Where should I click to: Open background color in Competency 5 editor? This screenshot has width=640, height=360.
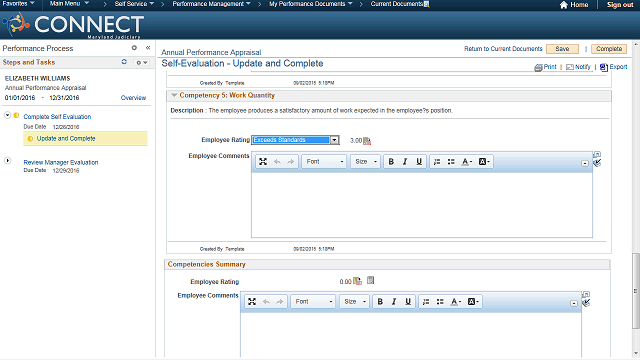pyautogui.click(x=484, y=162)
